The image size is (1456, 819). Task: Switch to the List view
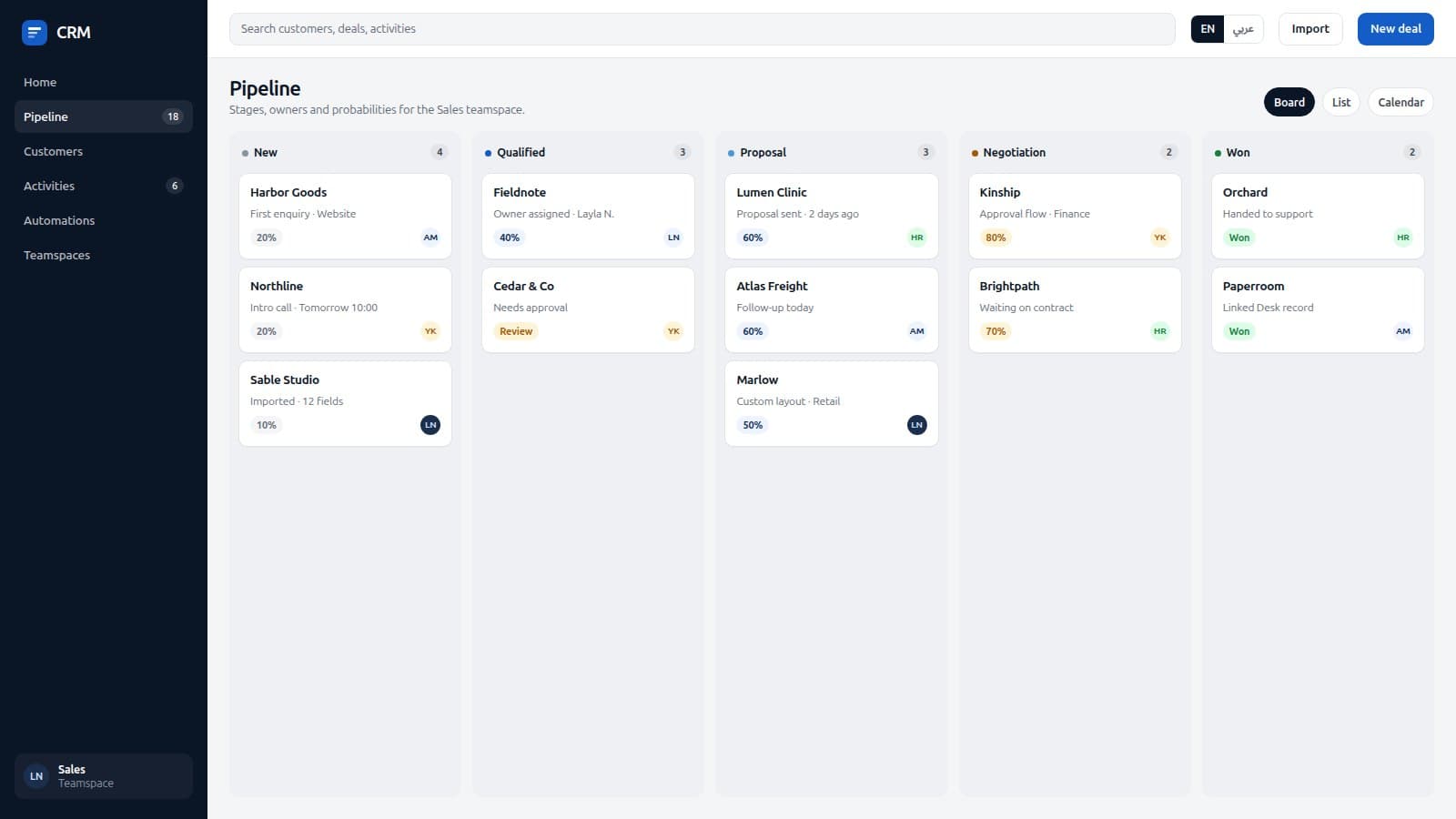click(1340, 102)
